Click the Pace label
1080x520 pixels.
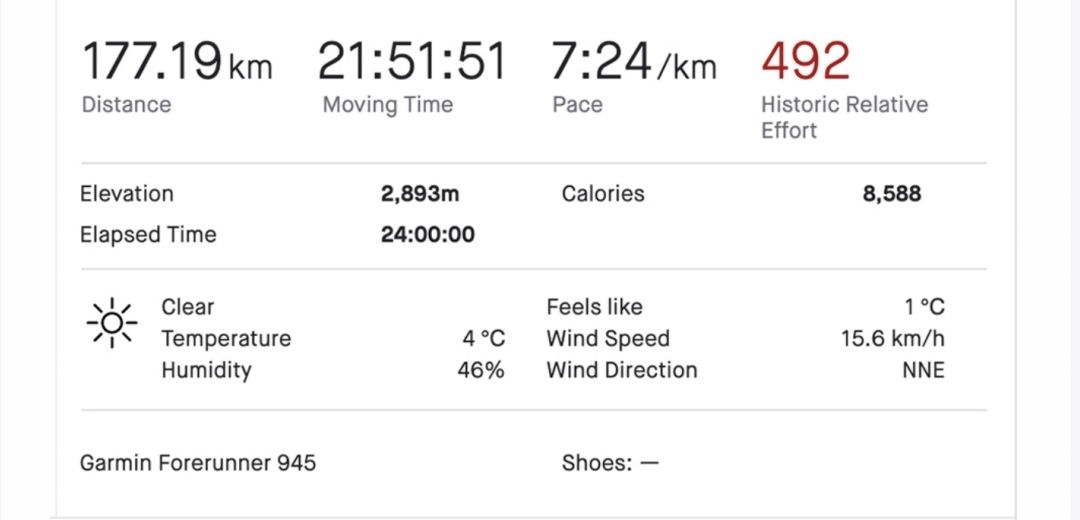tap(577, 105)
